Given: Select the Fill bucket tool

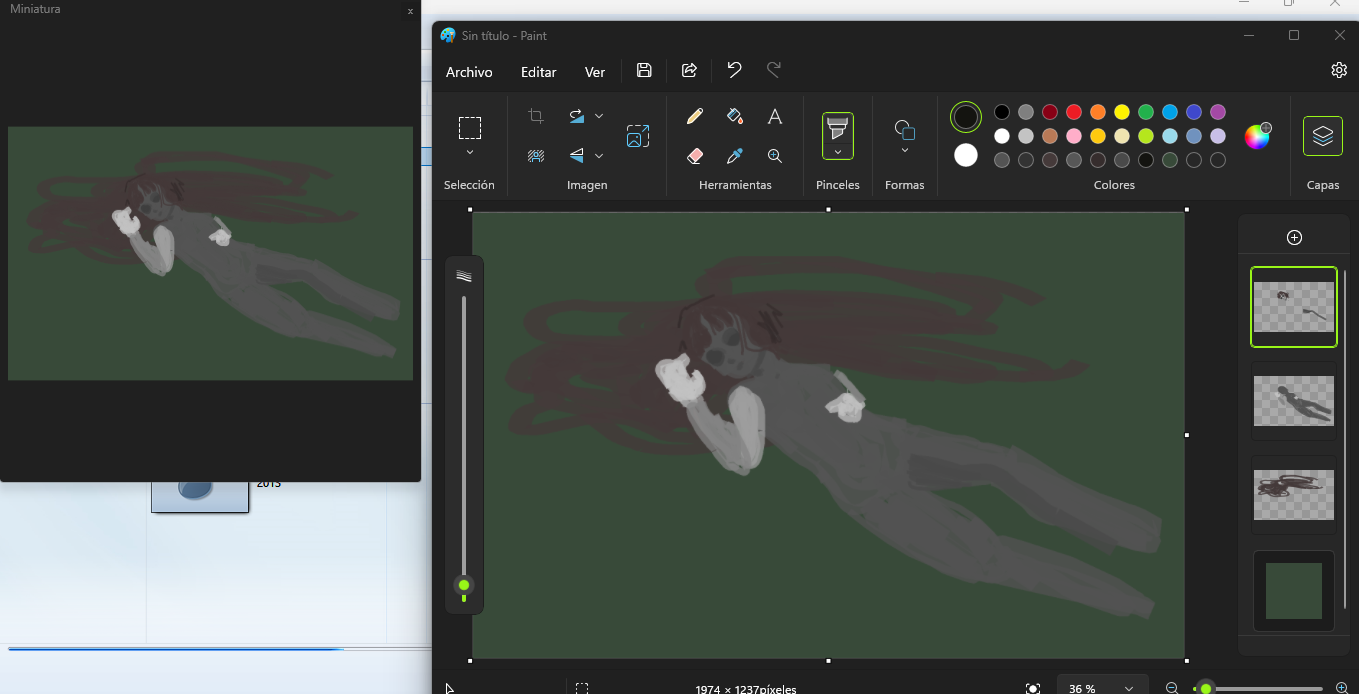Looking at the screenshot, I should [x=735, y=116].
